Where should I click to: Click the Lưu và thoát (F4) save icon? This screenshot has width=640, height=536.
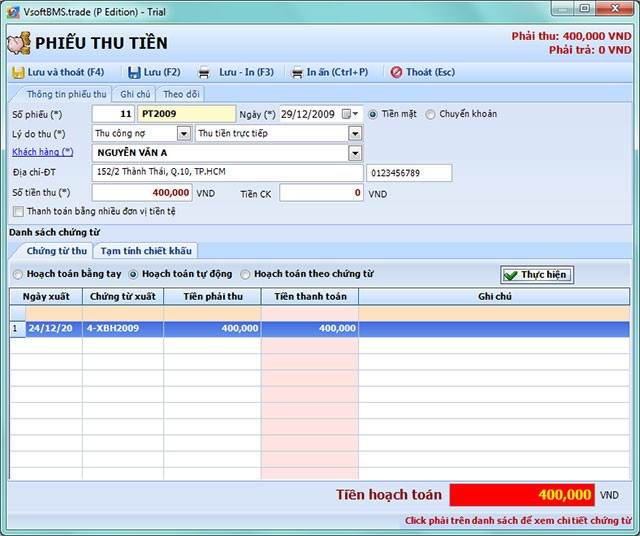[18, 72]
